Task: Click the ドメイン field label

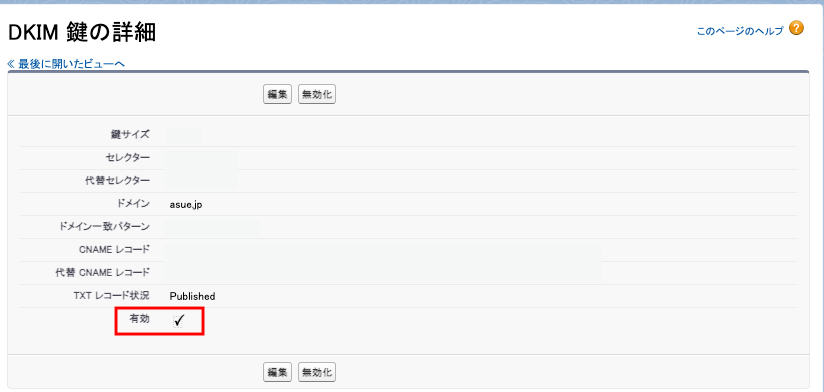Action: [x=134, y=204]
